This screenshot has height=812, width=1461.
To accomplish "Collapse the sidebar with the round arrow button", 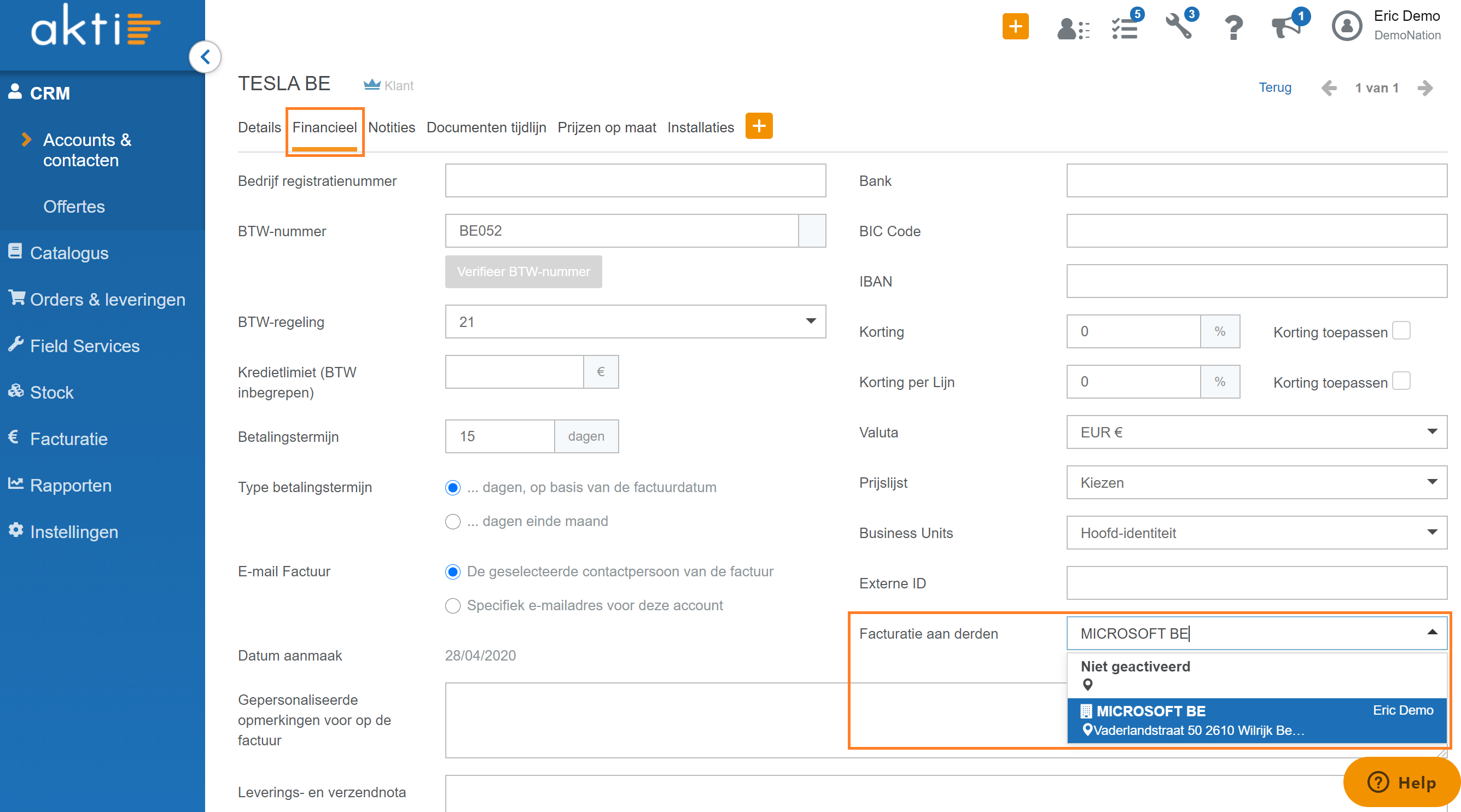I will [x=205, y=57].
